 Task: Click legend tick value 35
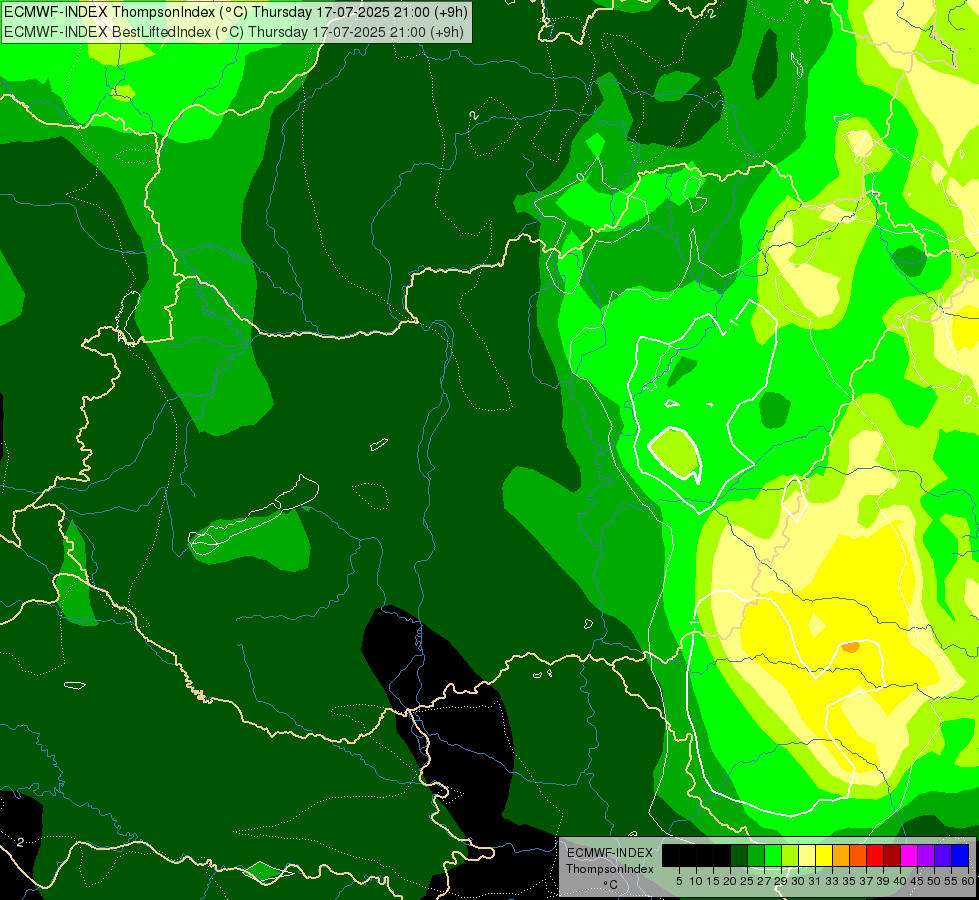[x=849, y=881]
